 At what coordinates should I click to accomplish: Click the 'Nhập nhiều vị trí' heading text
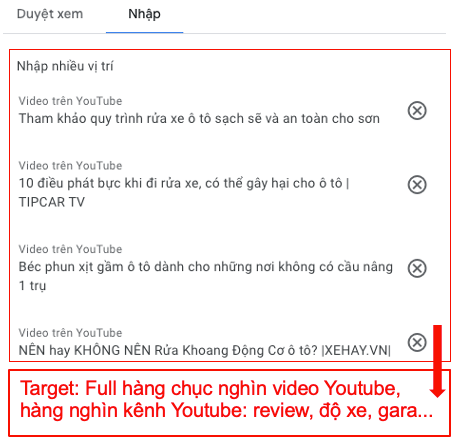click(x=65, y=66)
